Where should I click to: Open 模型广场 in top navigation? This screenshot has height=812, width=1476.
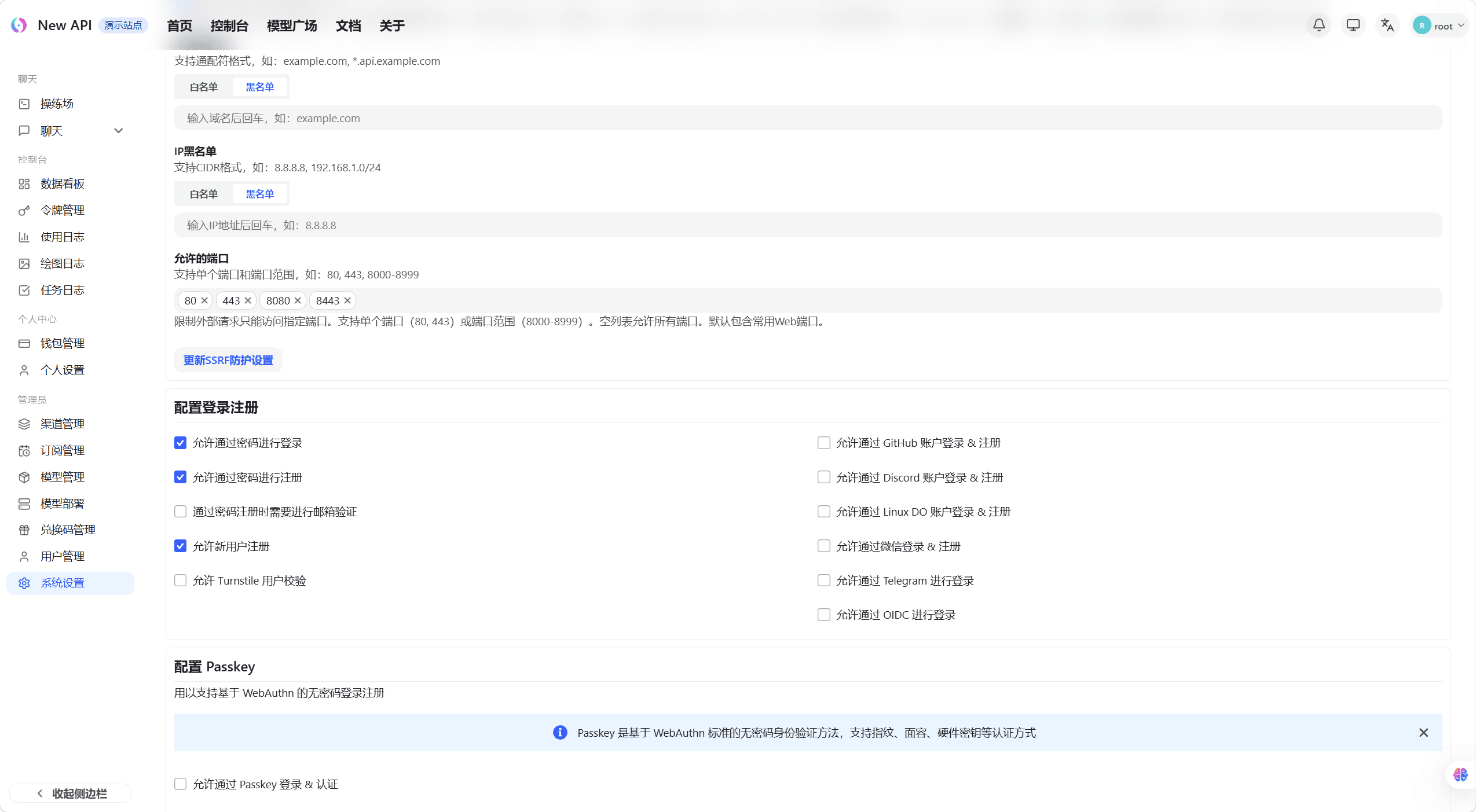coord(292,26)
